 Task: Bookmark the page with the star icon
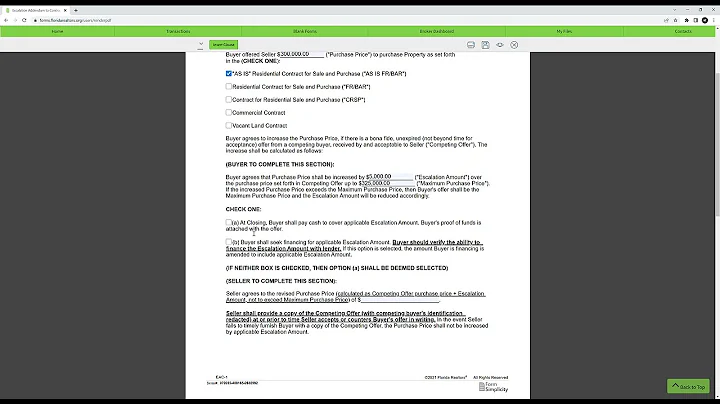coord(675,20)
